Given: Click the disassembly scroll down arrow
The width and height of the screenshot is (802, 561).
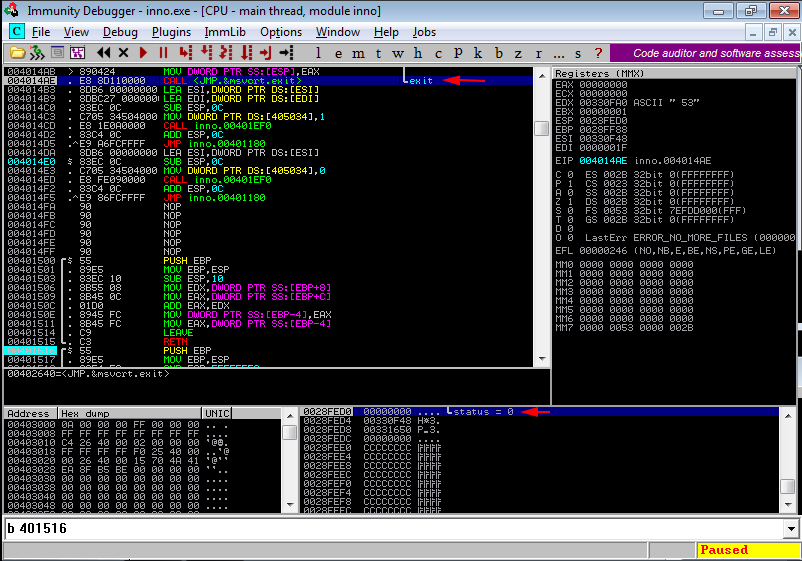Looking at the screenshot, I should point(542,359).
